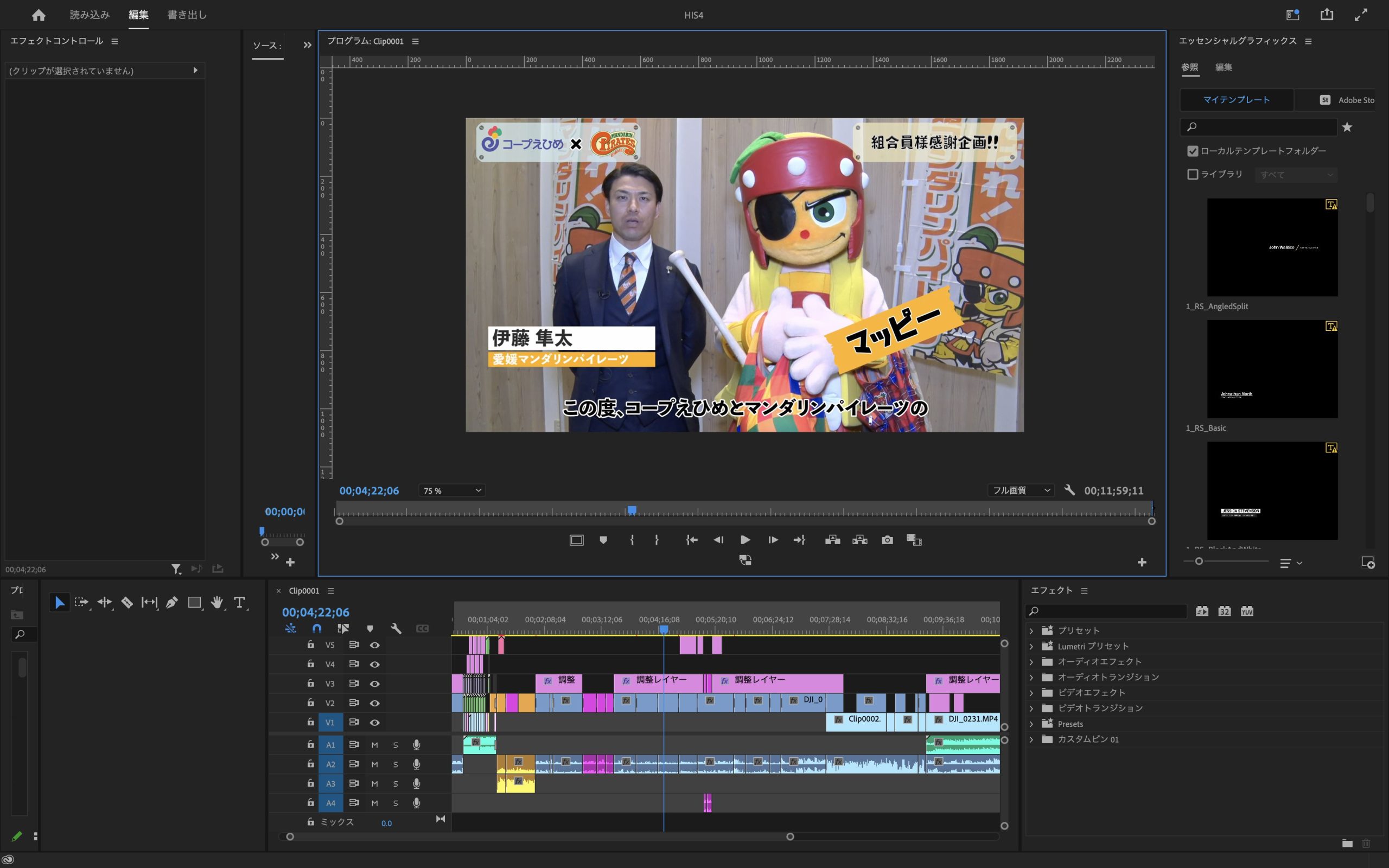The image size is (1389, 868).
Task: Open the 編集 tab in Essential Graphics
Action: point(1223,67)
